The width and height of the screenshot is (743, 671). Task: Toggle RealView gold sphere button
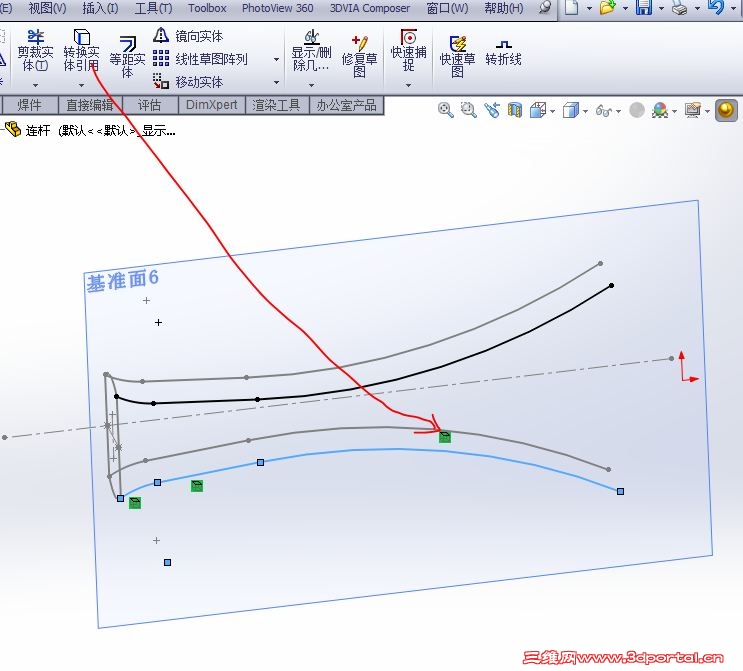click(x=726, y=110)
